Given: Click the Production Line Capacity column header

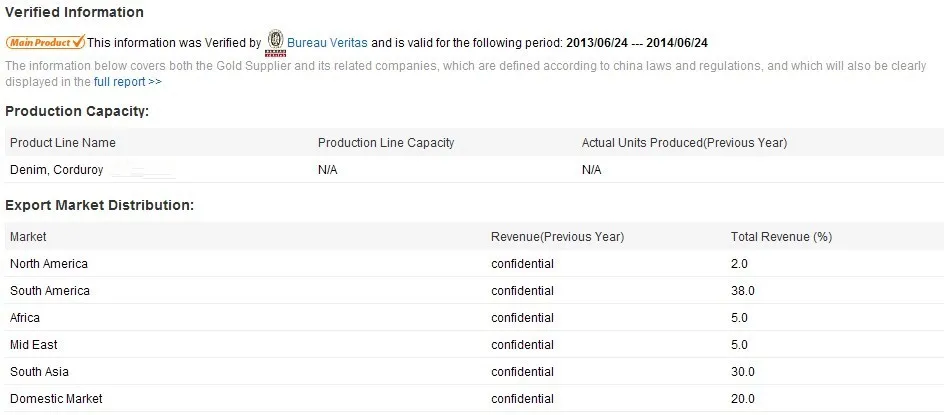Looking at the screenshot, I should point(386,143).
